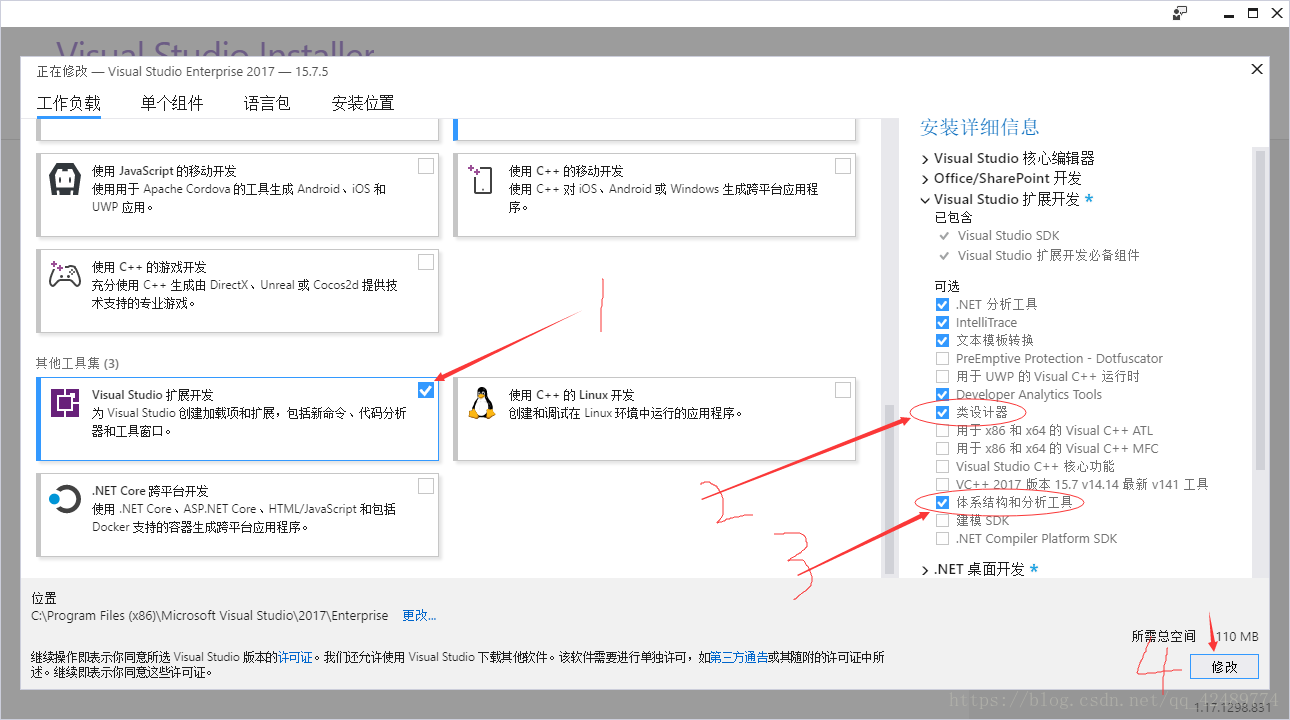
Task: Toggle 类设计器 checkbox
Action: (942, 412)
